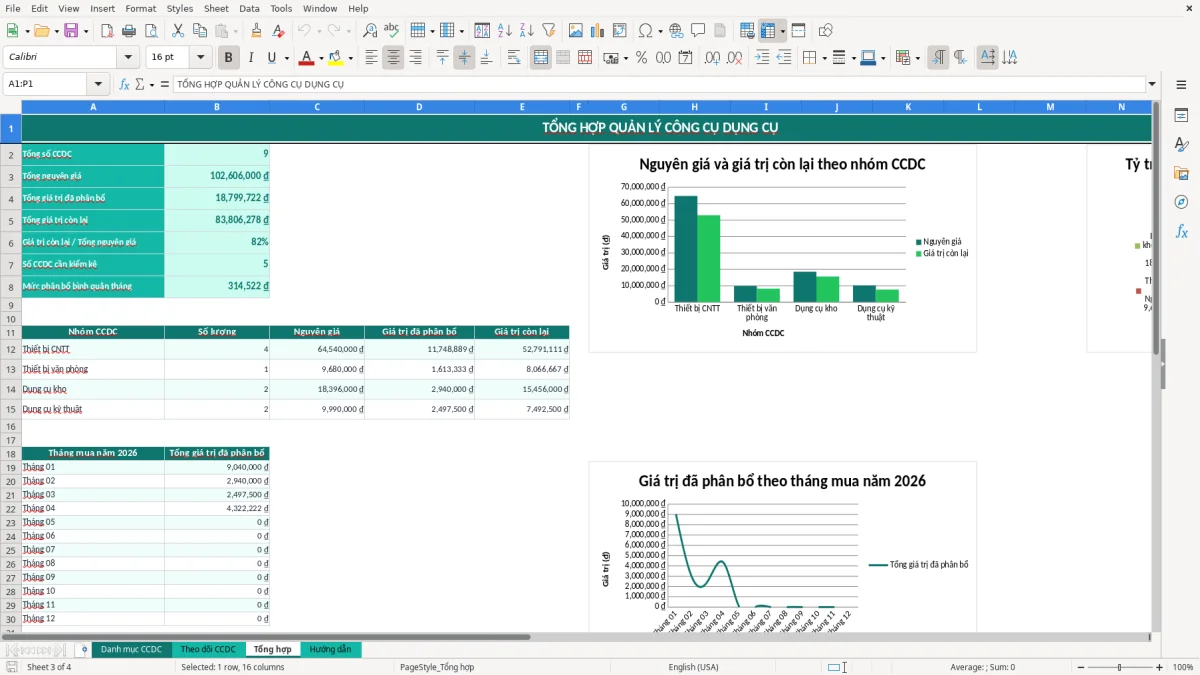Open the Borders dropdown arrow
This screenshot has width=1200, height=675.
click(824, 58)
